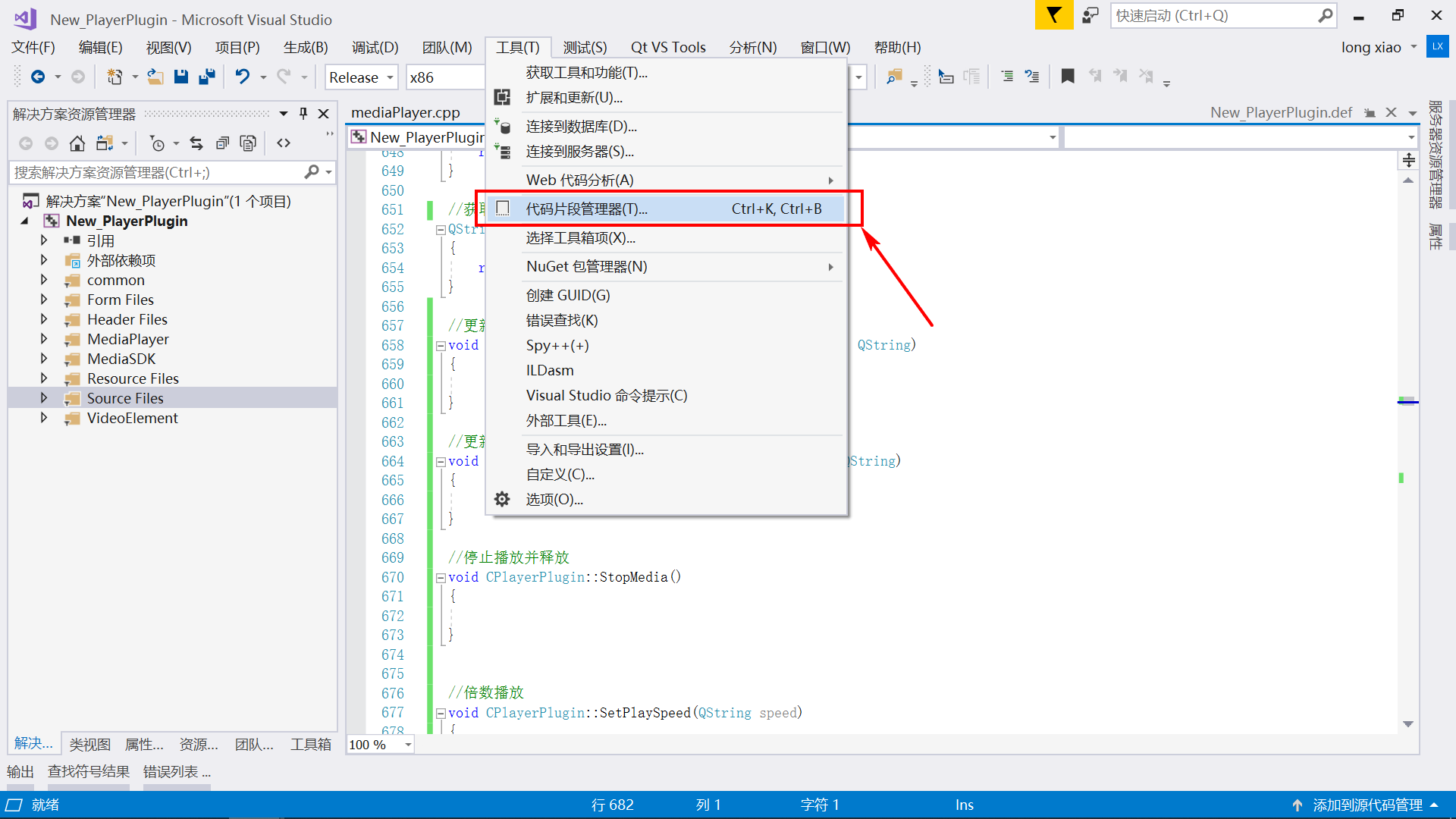
Task: Click 添加到源代码管理 in the status bar
Action: (x=1367, y=805)
